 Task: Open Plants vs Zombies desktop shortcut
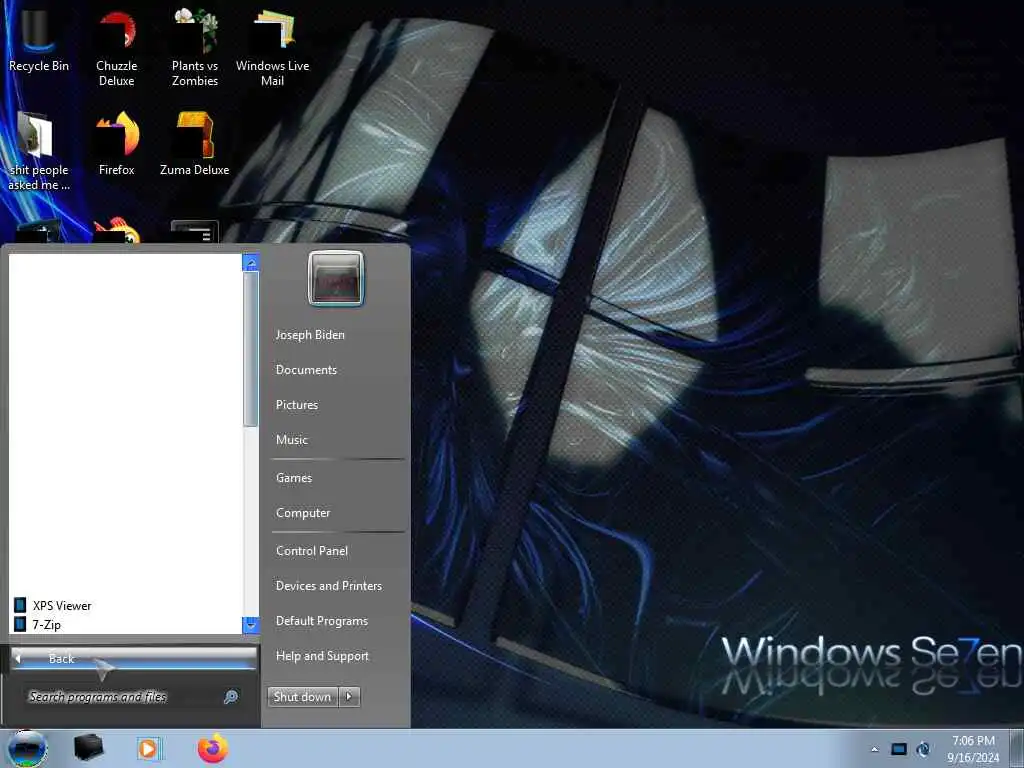(195, 49)
